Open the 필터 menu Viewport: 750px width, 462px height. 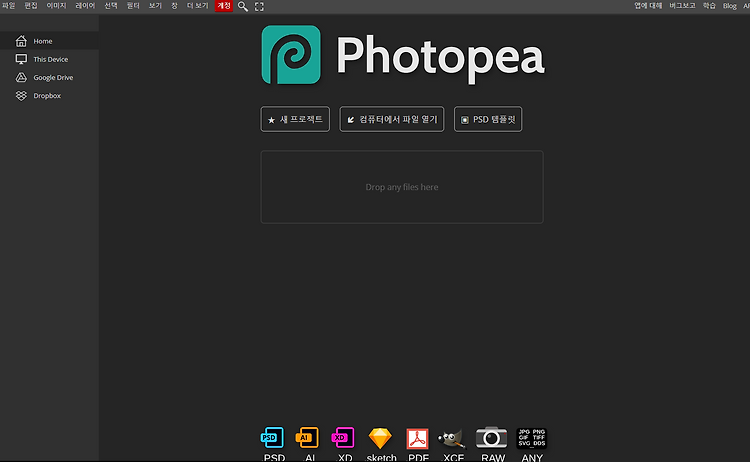point(133,6)
